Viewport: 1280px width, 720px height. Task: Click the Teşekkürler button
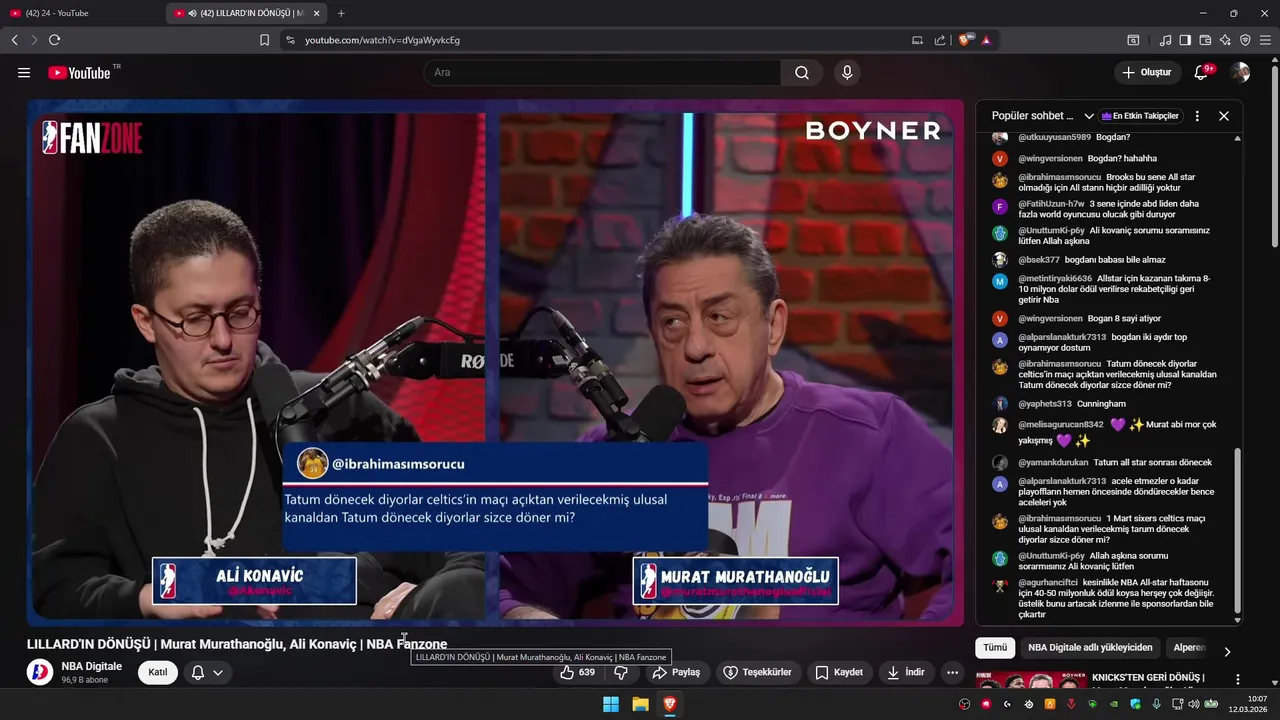click(x=757, y=672)
